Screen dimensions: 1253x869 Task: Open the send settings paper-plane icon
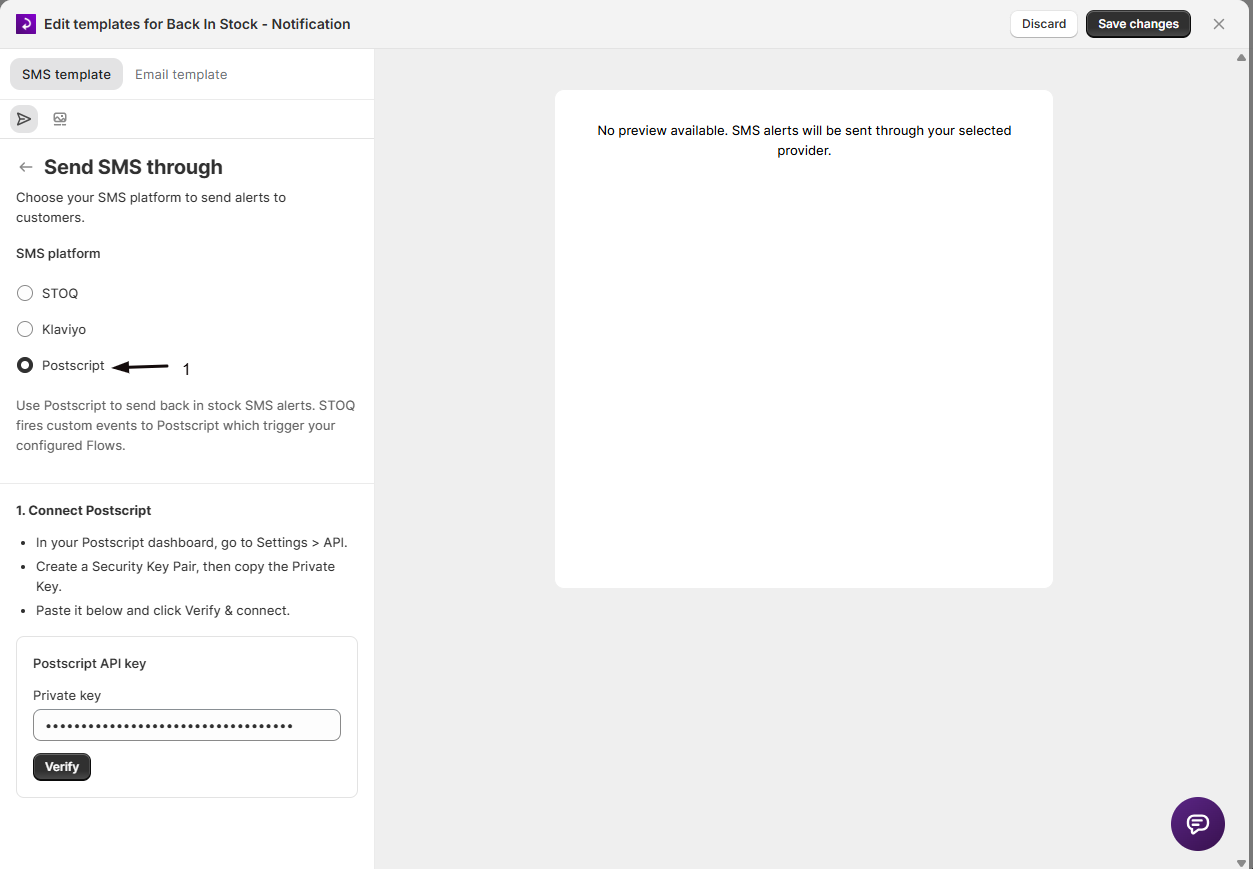coord(24,119)
